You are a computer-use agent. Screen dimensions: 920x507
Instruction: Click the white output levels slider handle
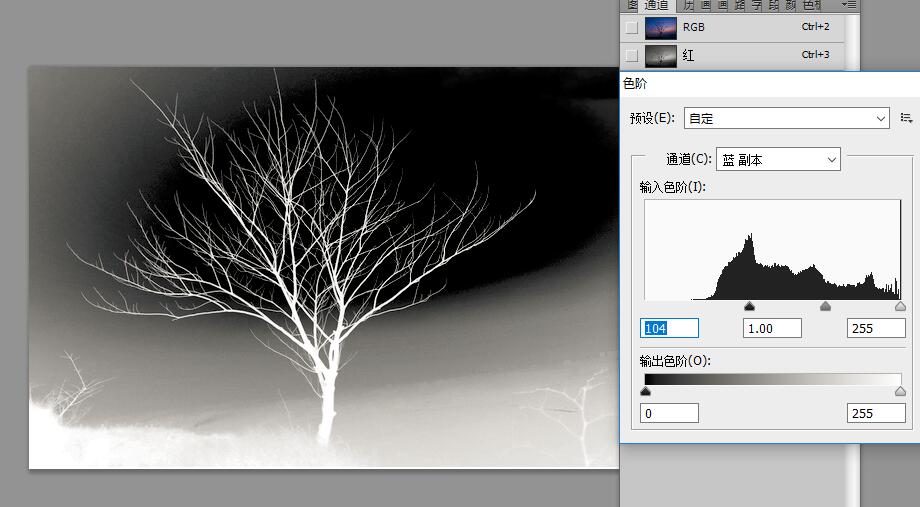900,392
